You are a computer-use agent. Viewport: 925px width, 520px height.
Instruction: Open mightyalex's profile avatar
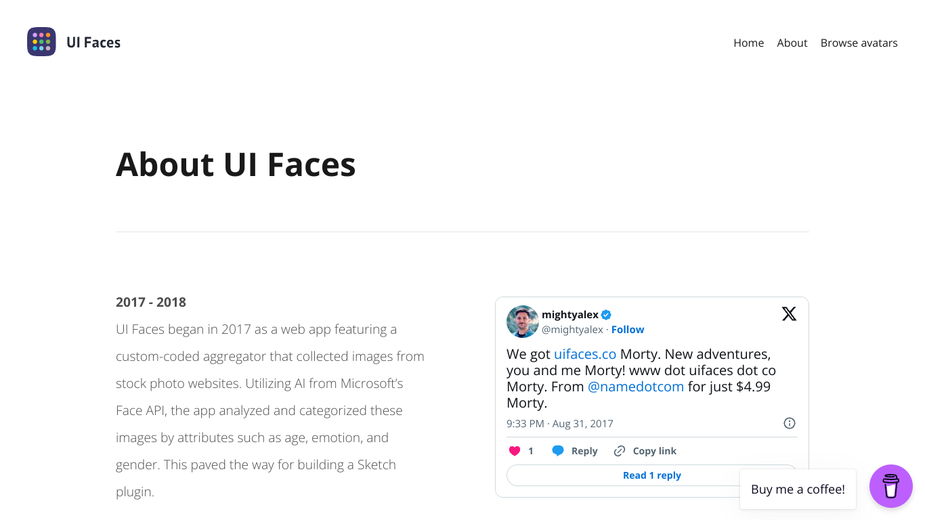(522, 322)
